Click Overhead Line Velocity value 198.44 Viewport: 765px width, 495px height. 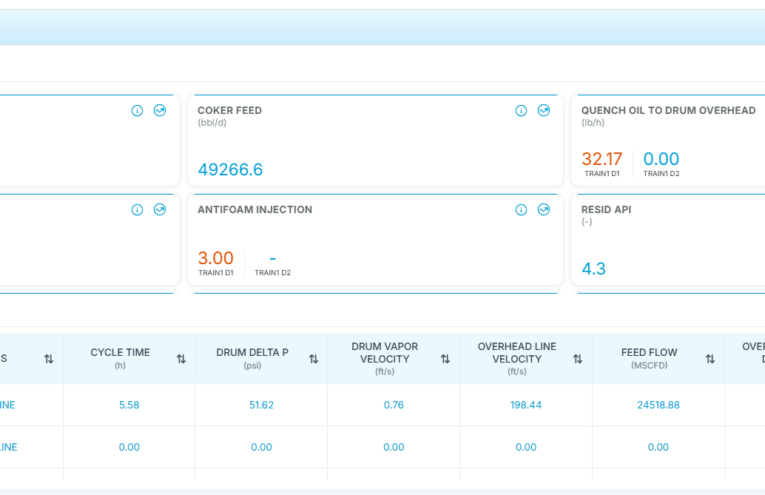pos(526,405)
